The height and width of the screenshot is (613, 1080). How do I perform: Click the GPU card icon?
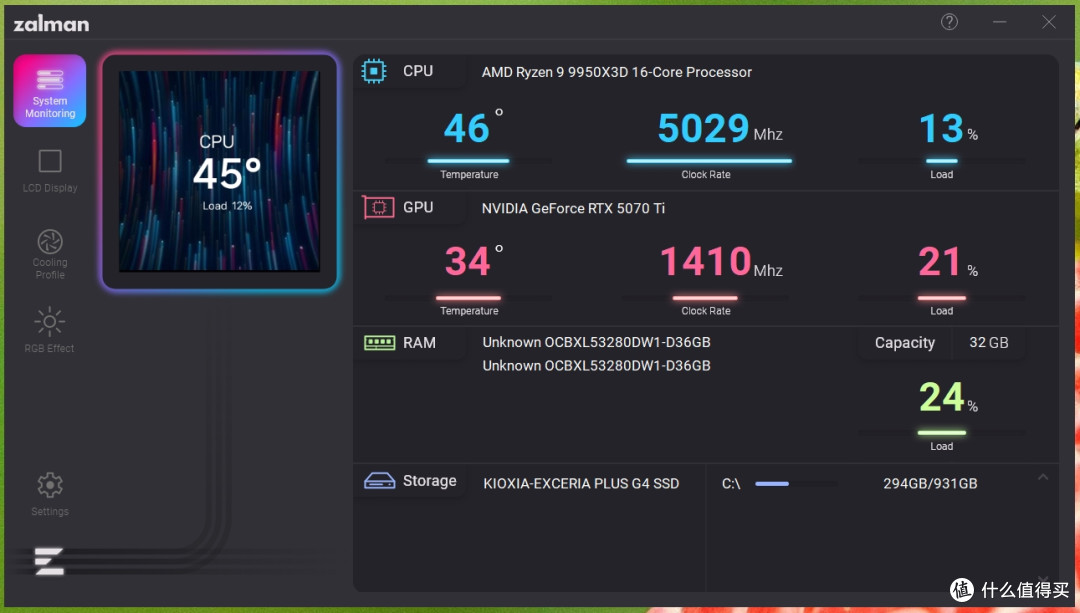click(378, 207)
